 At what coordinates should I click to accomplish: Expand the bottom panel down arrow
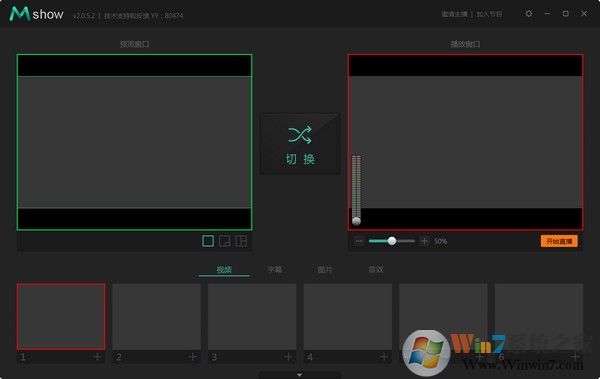(x=300, y=375)
